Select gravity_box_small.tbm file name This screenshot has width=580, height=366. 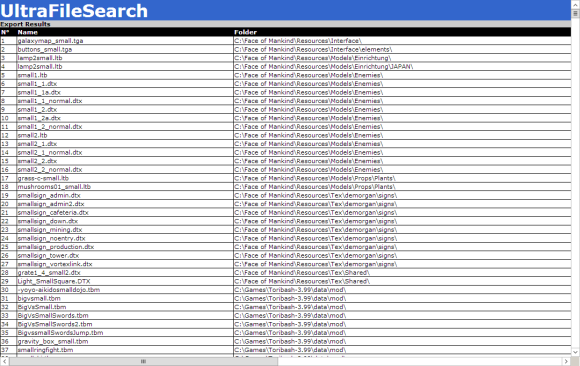[53, 341]
